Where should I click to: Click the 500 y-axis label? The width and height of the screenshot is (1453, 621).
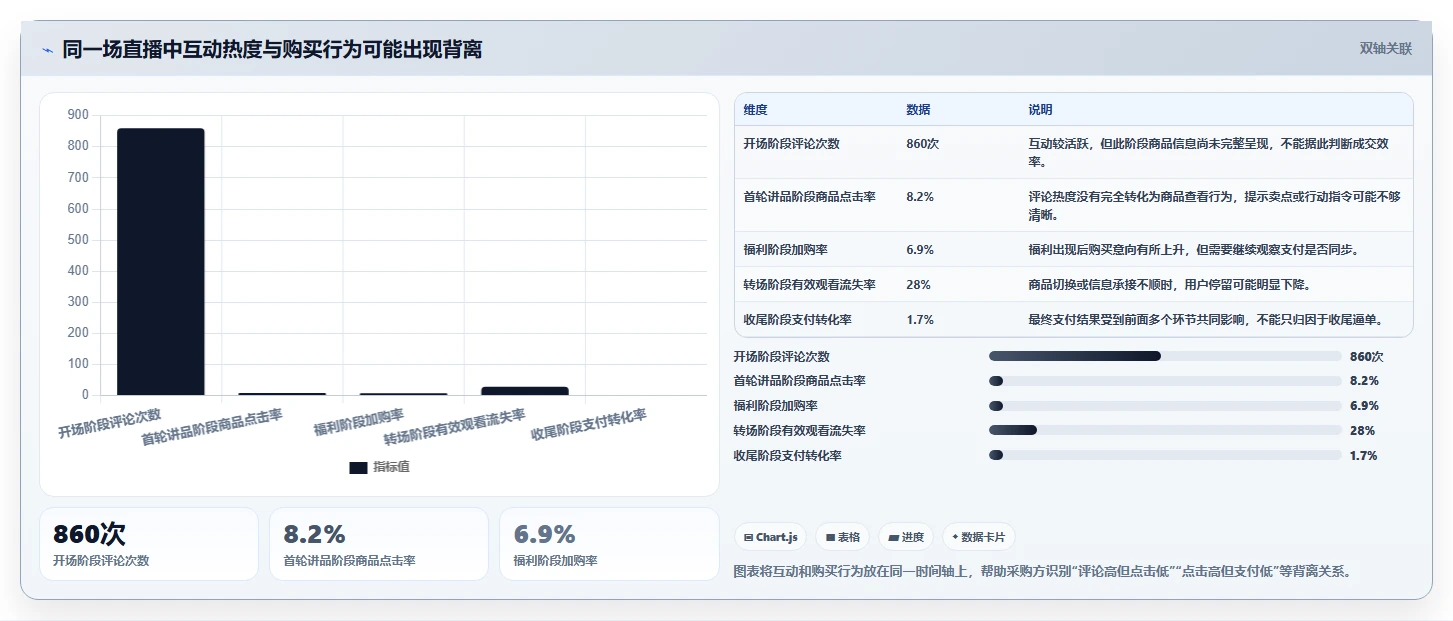[78, 240]
